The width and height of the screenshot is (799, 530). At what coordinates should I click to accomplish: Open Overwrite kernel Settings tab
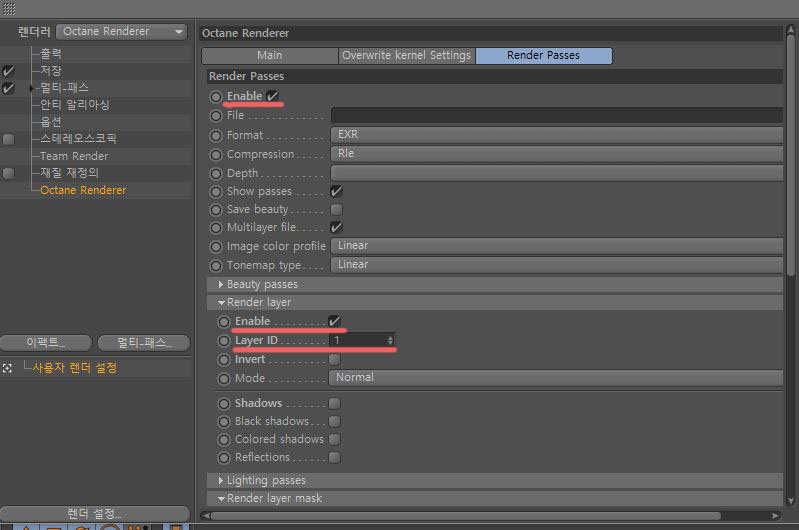(407, 56)
